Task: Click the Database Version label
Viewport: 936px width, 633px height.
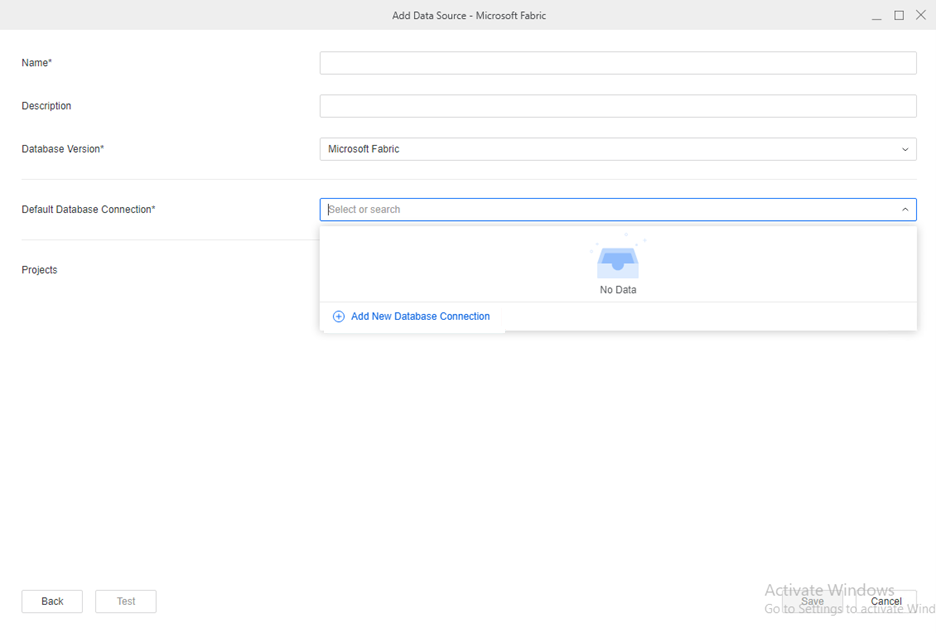Action: coord(63,149)
